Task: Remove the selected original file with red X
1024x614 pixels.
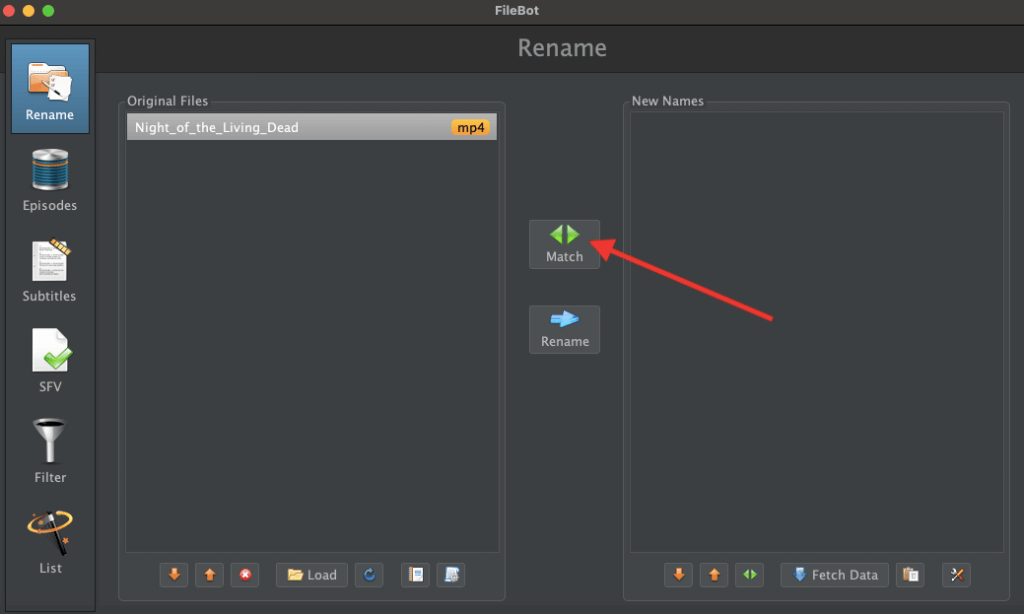Action: (x=245, y=575)
